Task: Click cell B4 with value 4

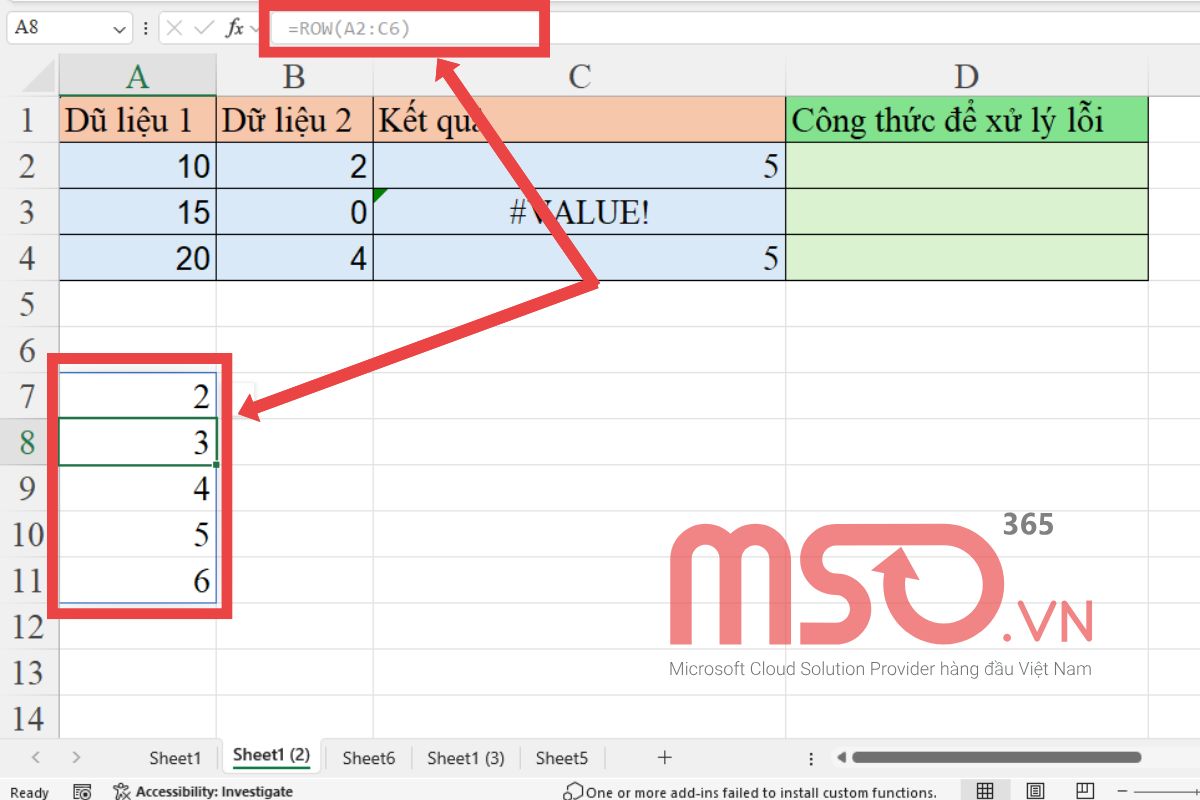Action: click(294, 257)
